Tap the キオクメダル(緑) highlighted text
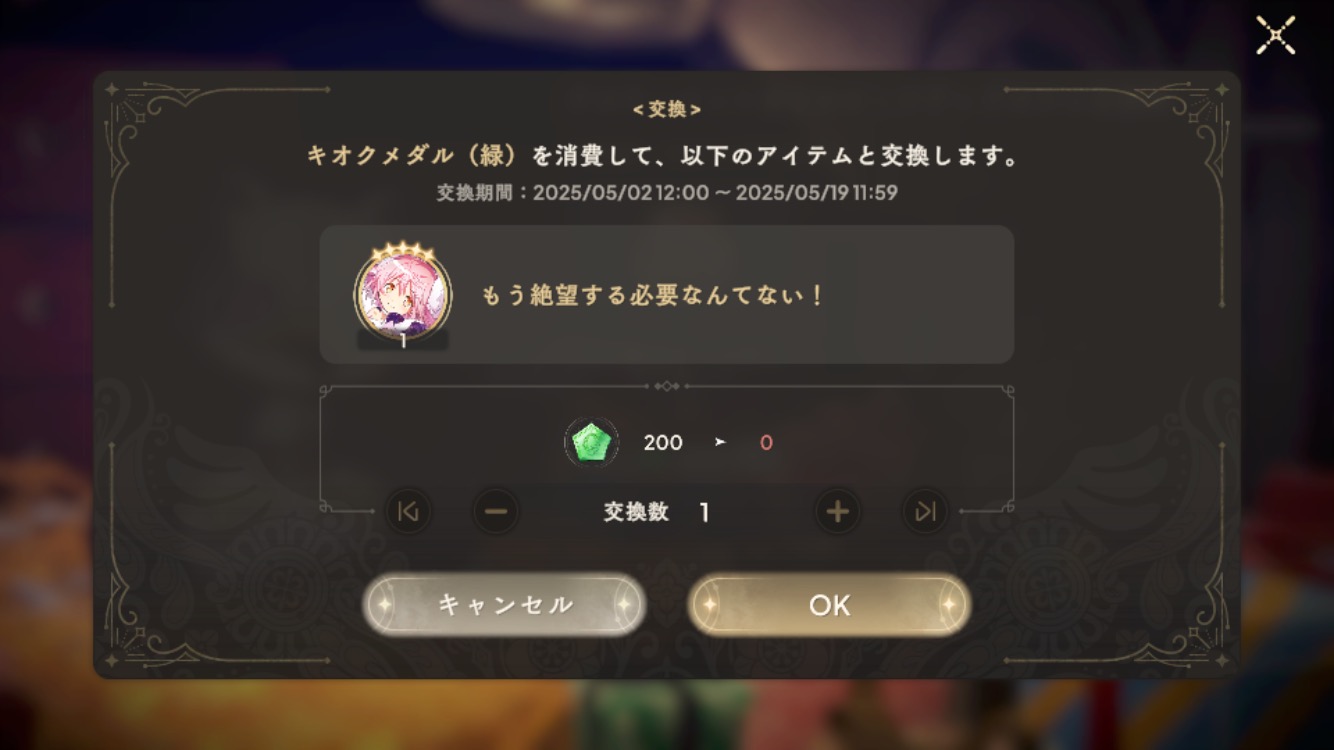 click(415, 157)
